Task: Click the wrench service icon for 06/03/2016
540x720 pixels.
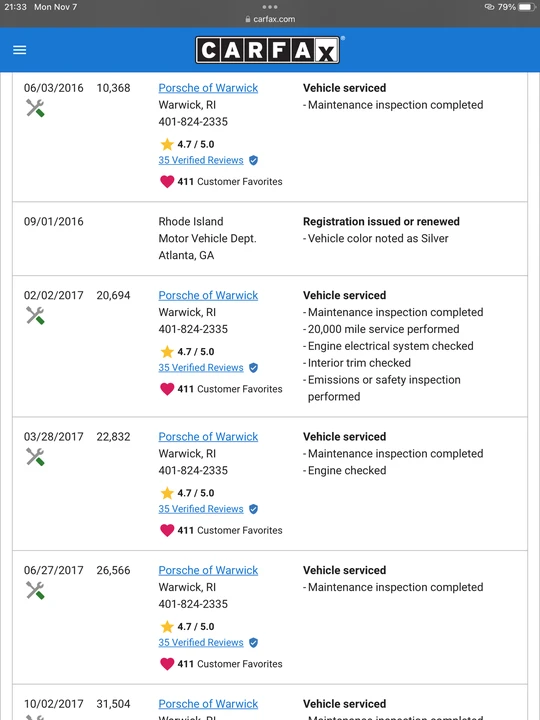Action: (x=35, y=108)
